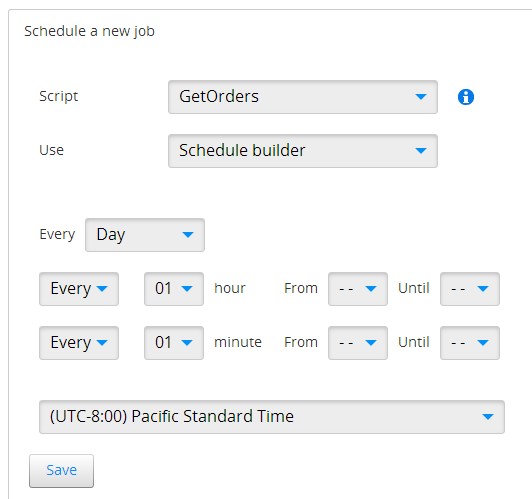The width and height of the screenshot is (532, 499).
Task: Click the arrow on the Day dropdown
Action: point(188,235)
